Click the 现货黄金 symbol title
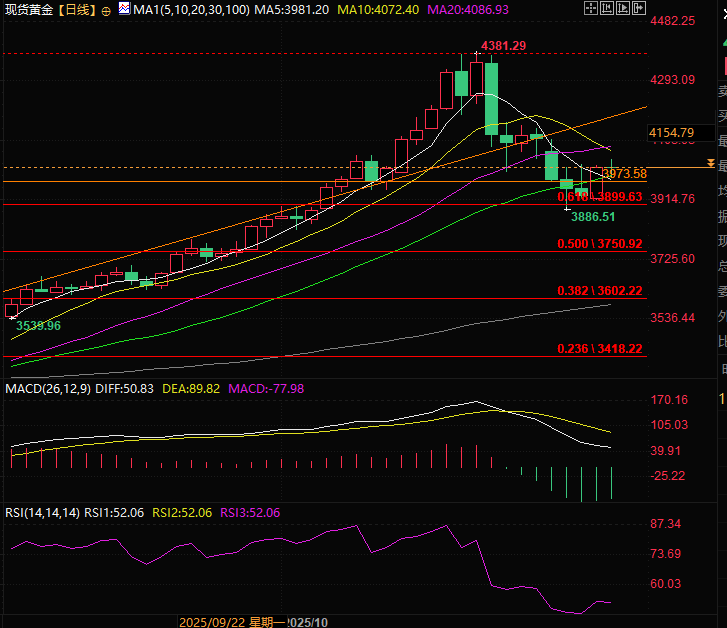Viewport: 727px width, 628px height. (29, 10)
